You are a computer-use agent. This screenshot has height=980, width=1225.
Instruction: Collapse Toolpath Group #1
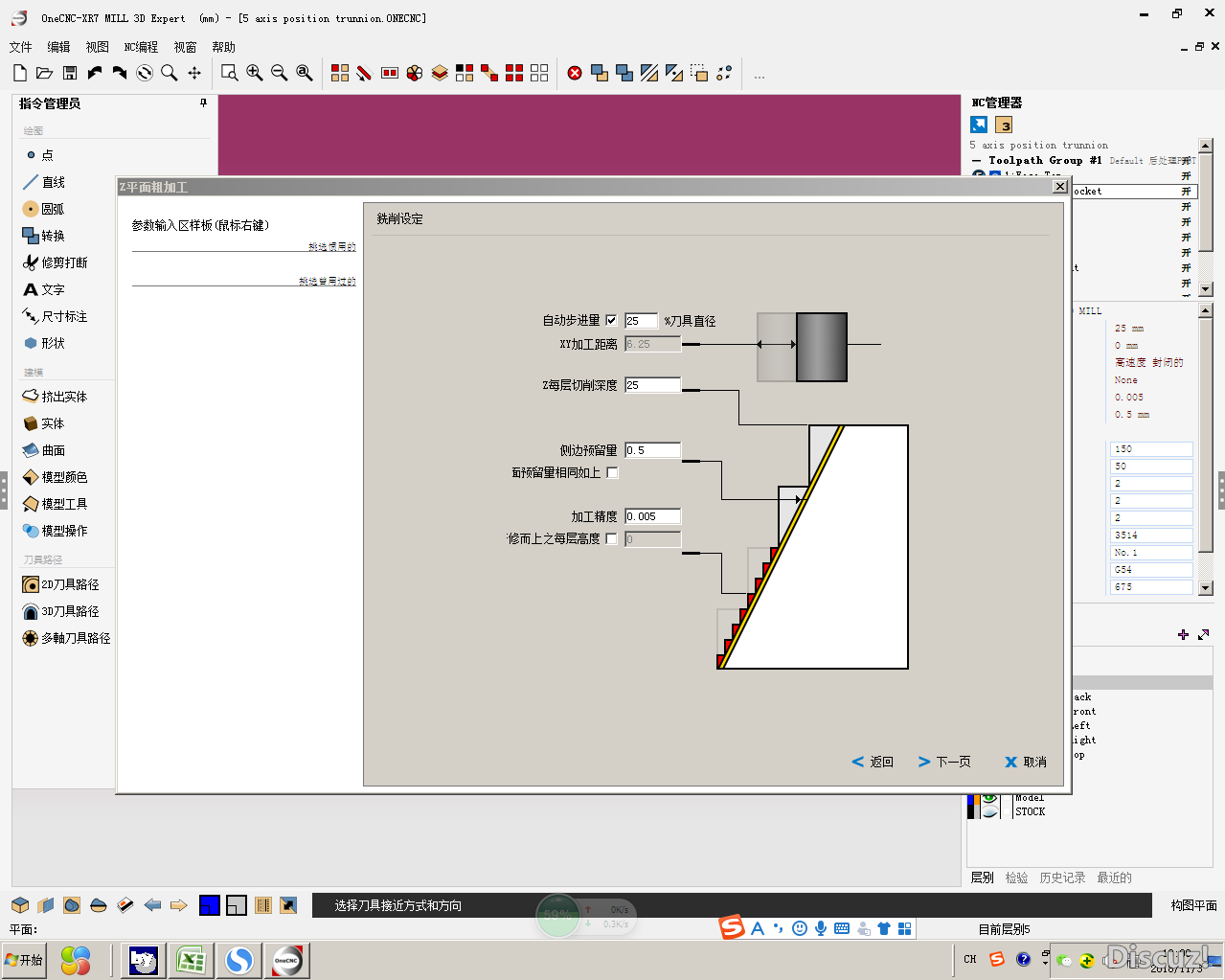[976, 161]
